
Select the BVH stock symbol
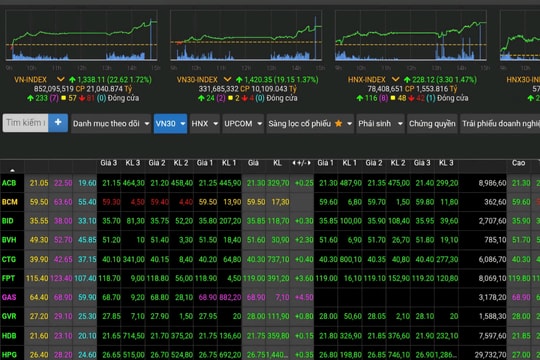coord(9,240)
